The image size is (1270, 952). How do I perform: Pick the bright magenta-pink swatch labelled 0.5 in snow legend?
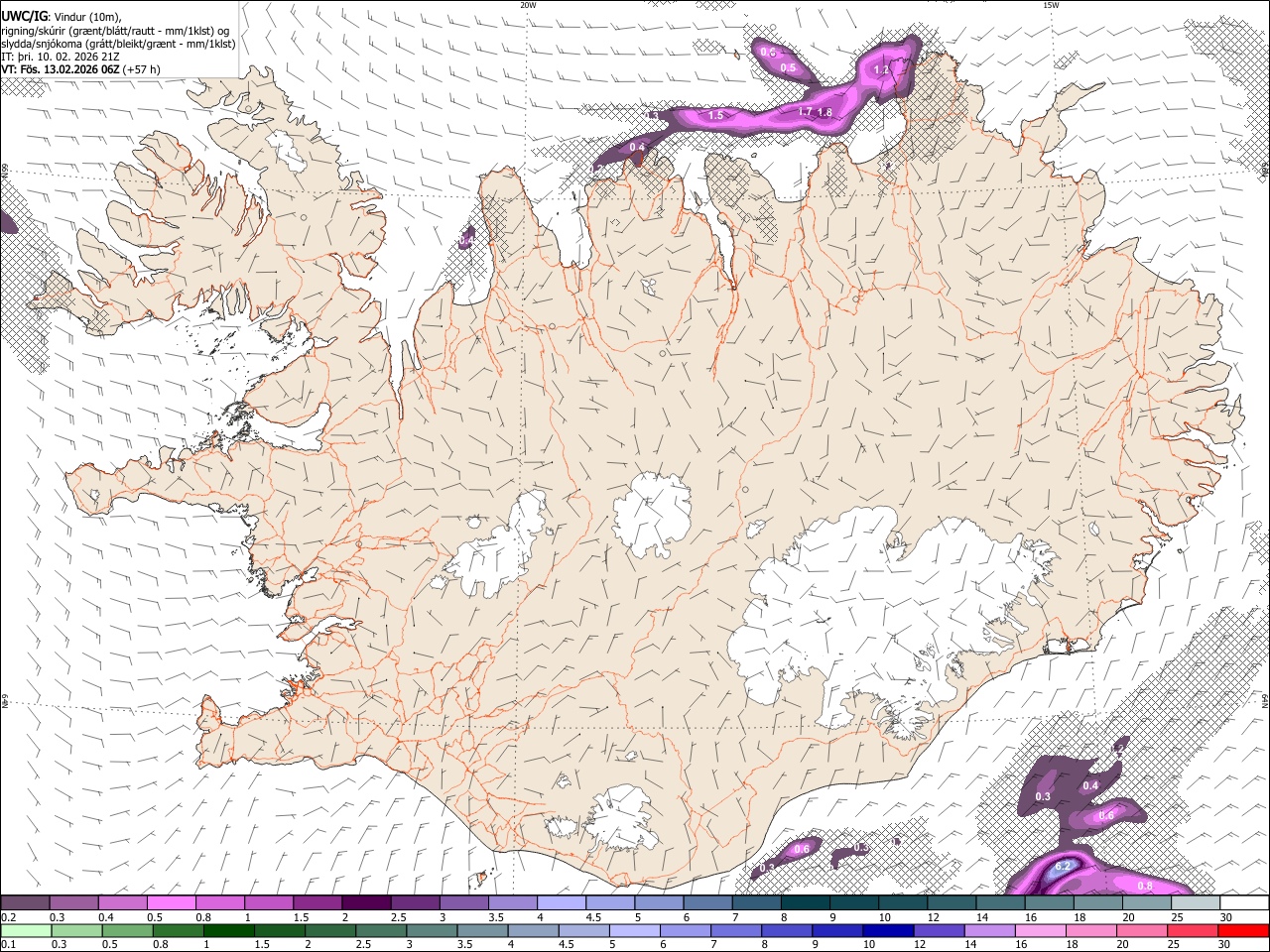tap(171, 902)
